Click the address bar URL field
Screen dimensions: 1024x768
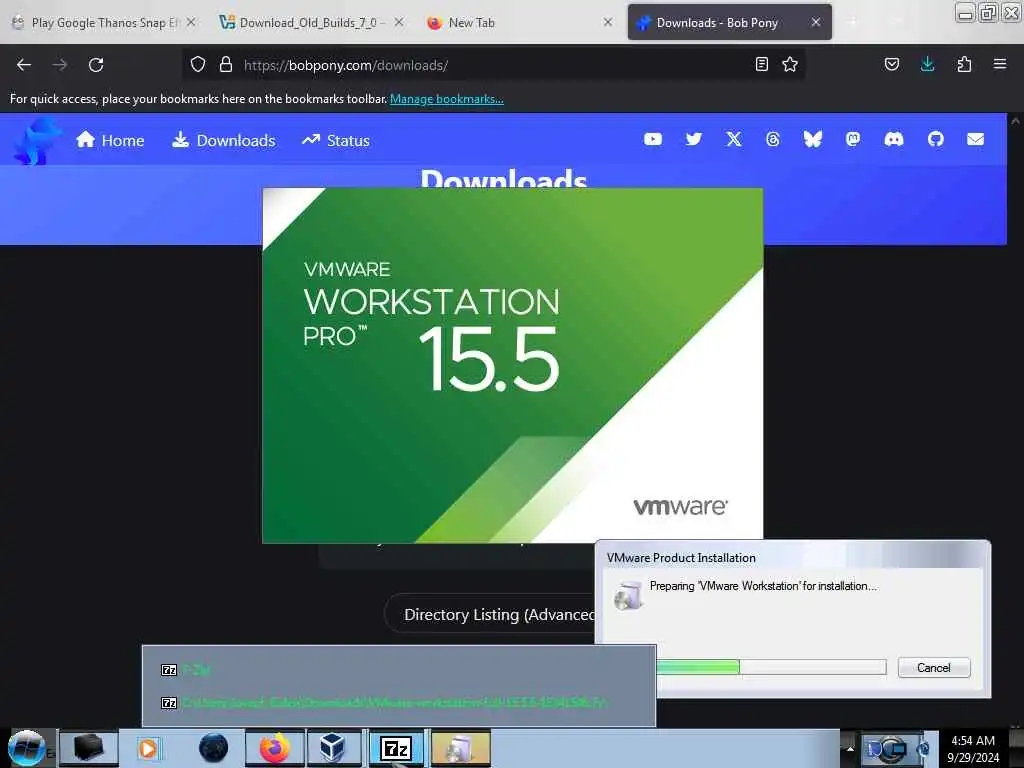pos(496,65)
